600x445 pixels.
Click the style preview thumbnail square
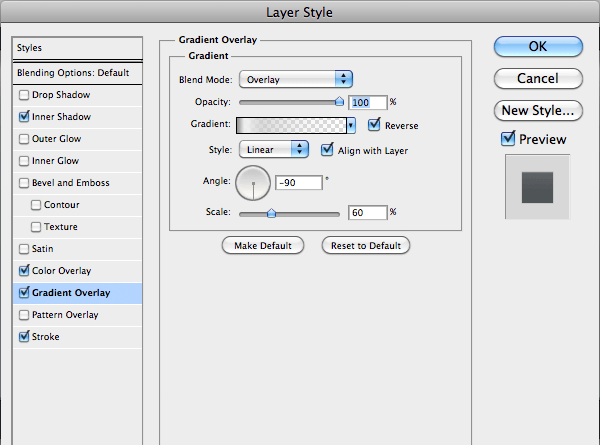(x=537, y=187)
